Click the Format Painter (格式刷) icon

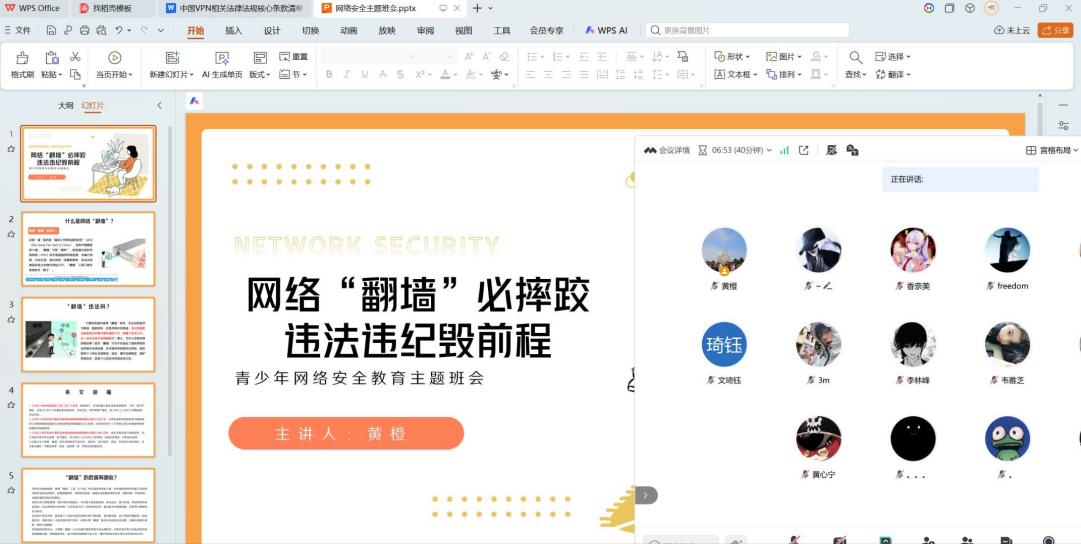point(22,58)
